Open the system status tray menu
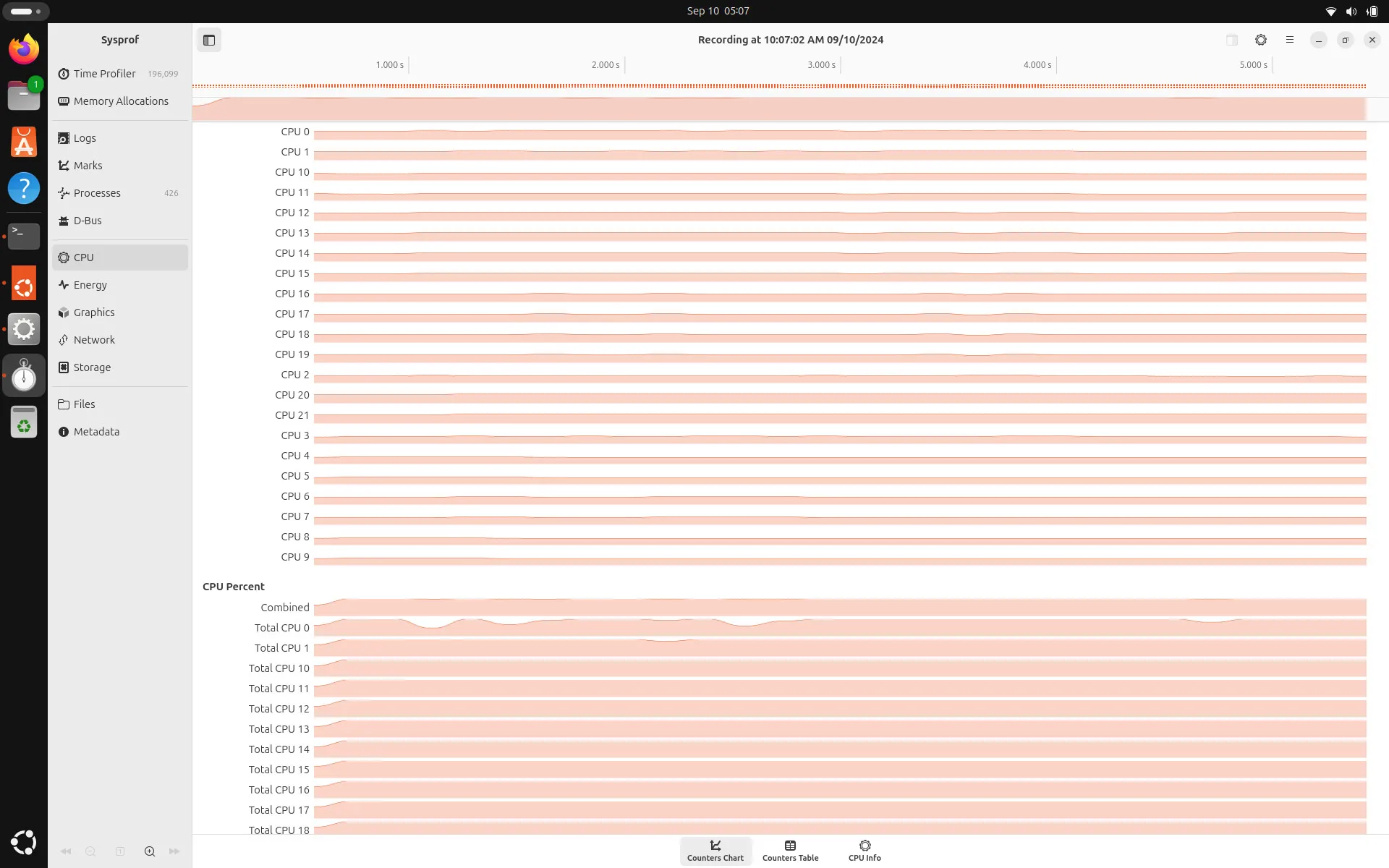The image size is (1389, 868). tap(1351, 11)
